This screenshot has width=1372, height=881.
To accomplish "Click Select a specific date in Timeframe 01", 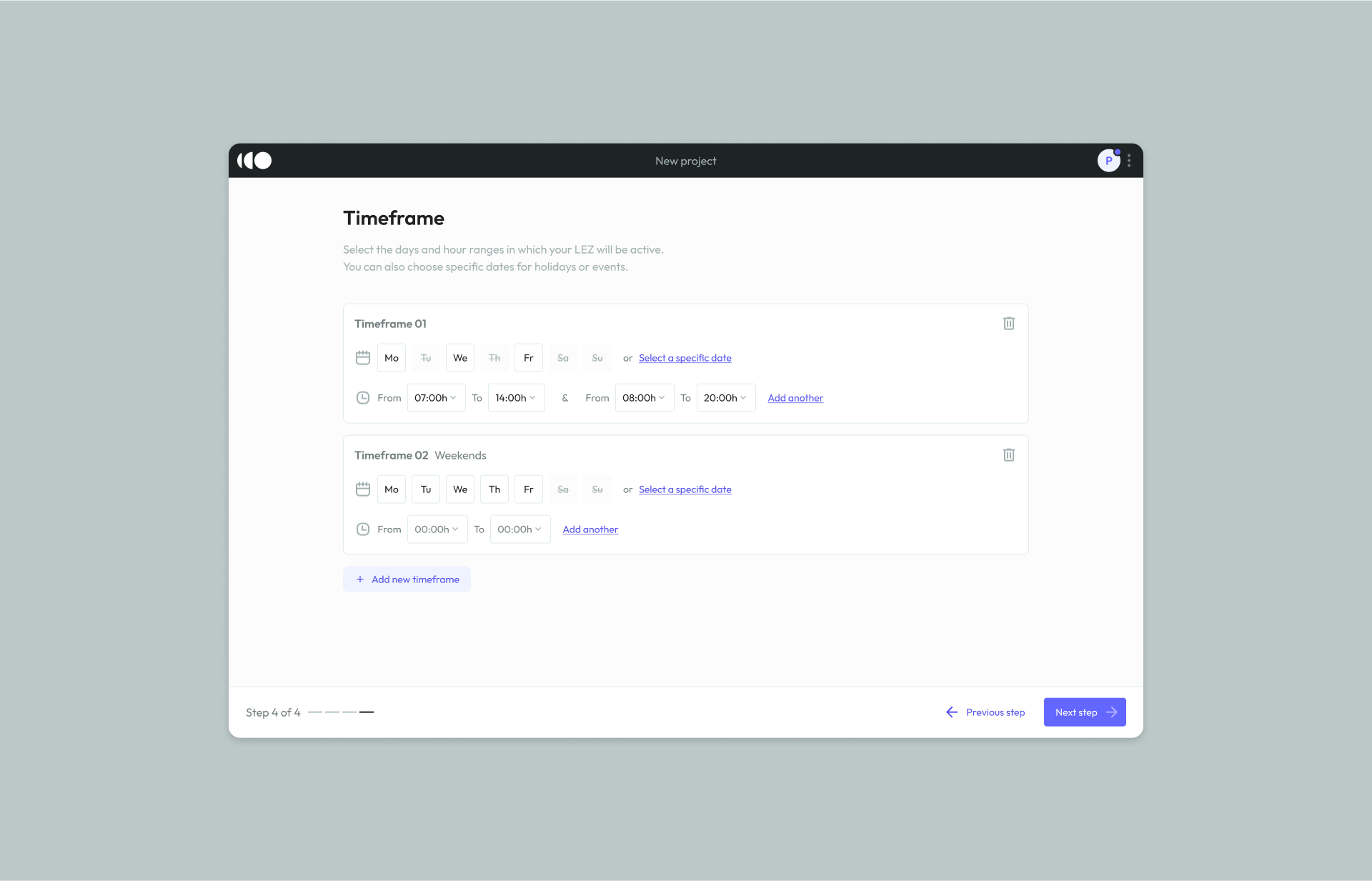I will tap(685, 358).
